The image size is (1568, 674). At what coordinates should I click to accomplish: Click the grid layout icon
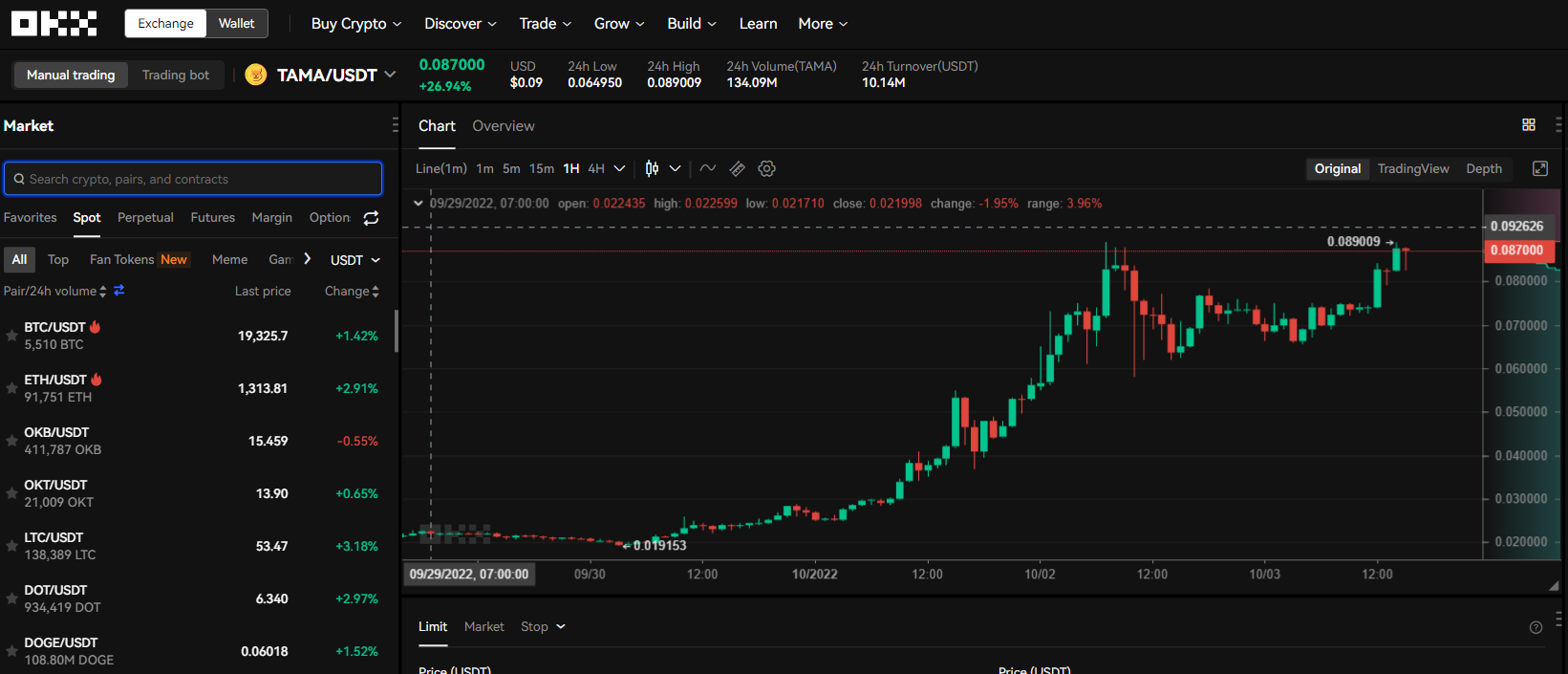pos(1529,125)
